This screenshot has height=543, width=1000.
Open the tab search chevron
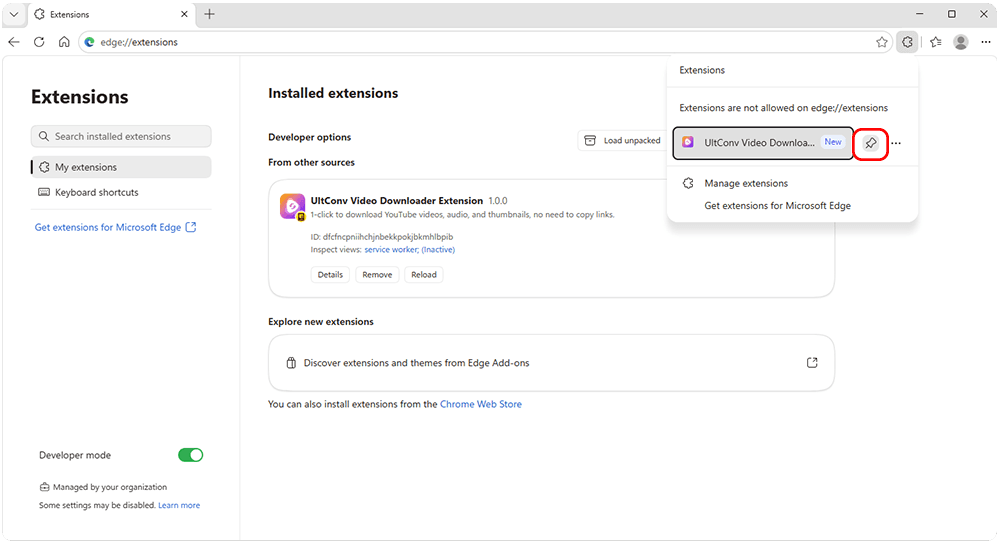point(14,14)
